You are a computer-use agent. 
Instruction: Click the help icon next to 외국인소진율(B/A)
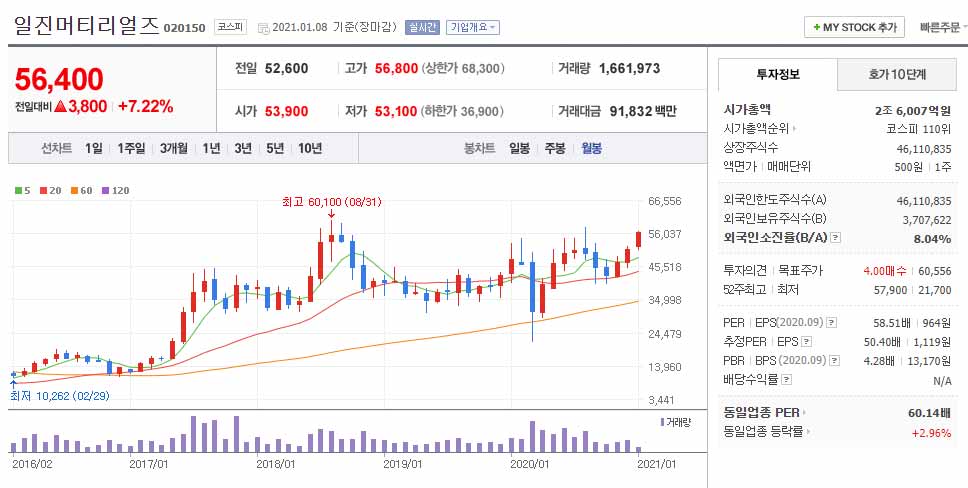pos(836,238)
